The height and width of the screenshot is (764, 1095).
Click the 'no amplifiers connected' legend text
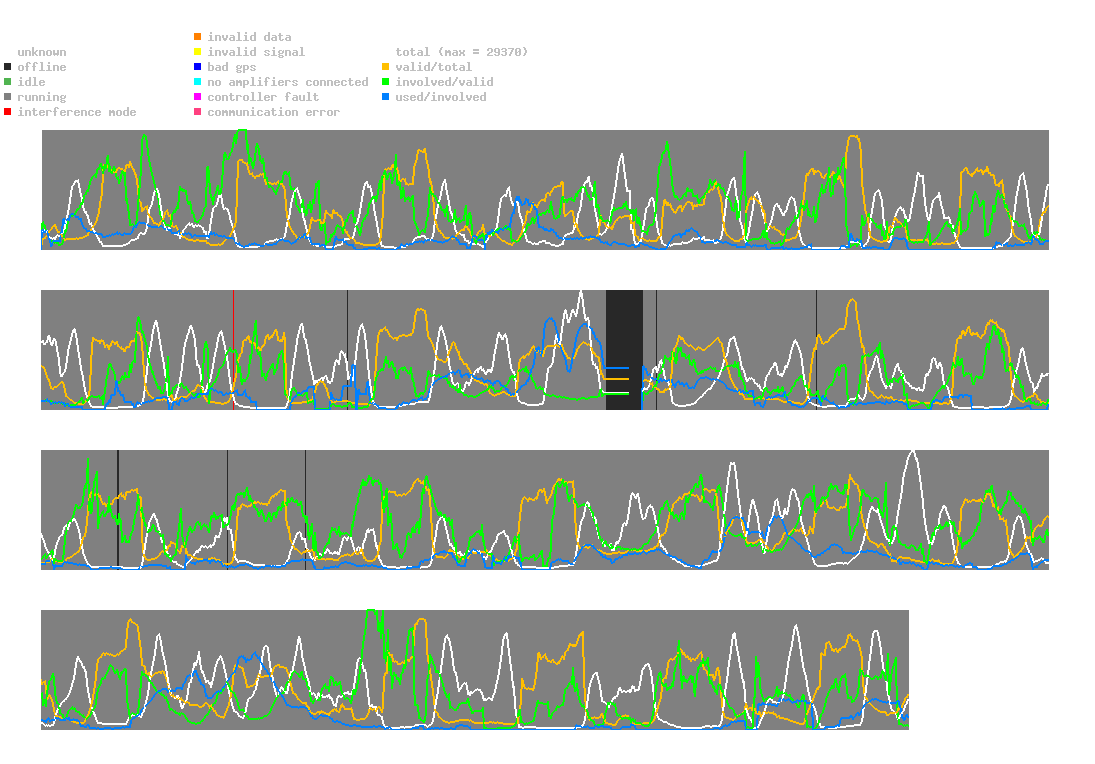click(x=288, y=82)
